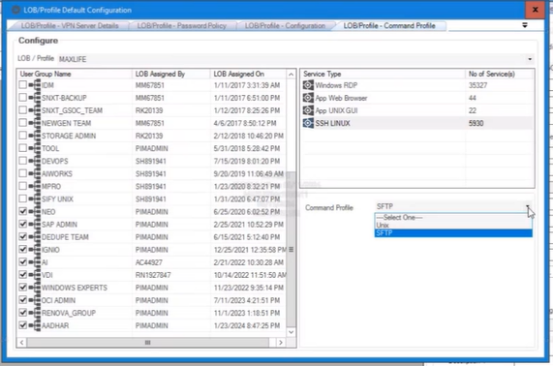This screenshot has height=367, width=554.
Task: Click the scroll up arrow of group list
Action: 291,74
